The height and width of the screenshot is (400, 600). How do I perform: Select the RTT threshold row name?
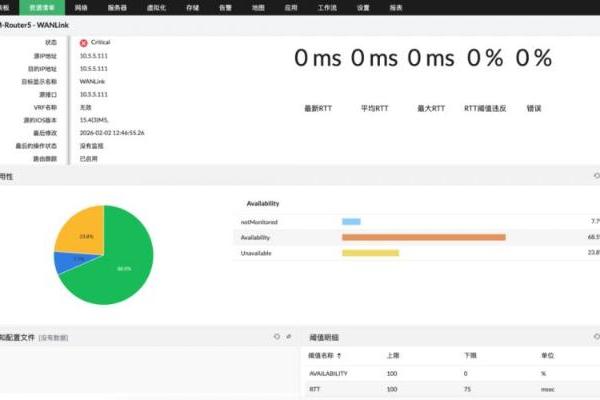(314, 389)
